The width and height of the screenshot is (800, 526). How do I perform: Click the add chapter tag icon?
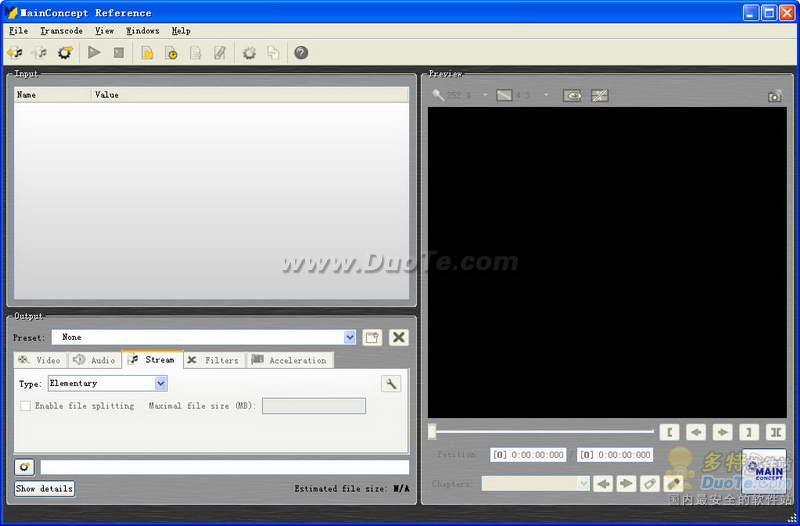[649, 483]
